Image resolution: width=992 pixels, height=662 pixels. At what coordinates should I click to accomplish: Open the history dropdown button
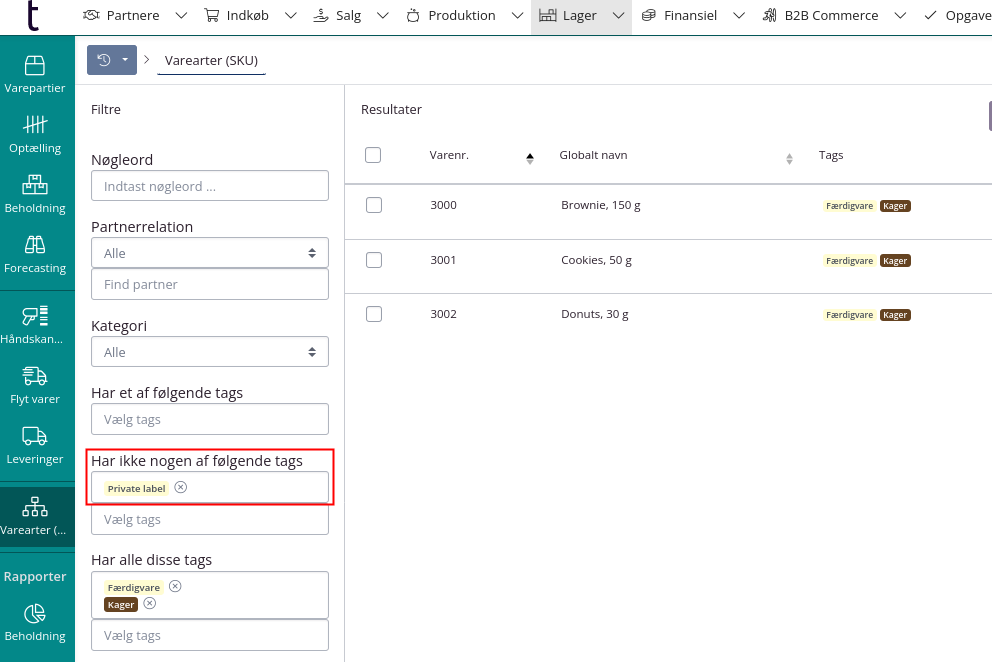[111, 60]
